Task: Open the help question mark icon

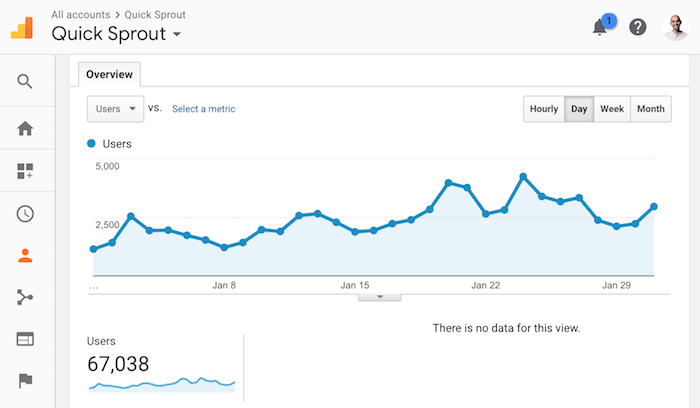Action: tap(638, 27)
